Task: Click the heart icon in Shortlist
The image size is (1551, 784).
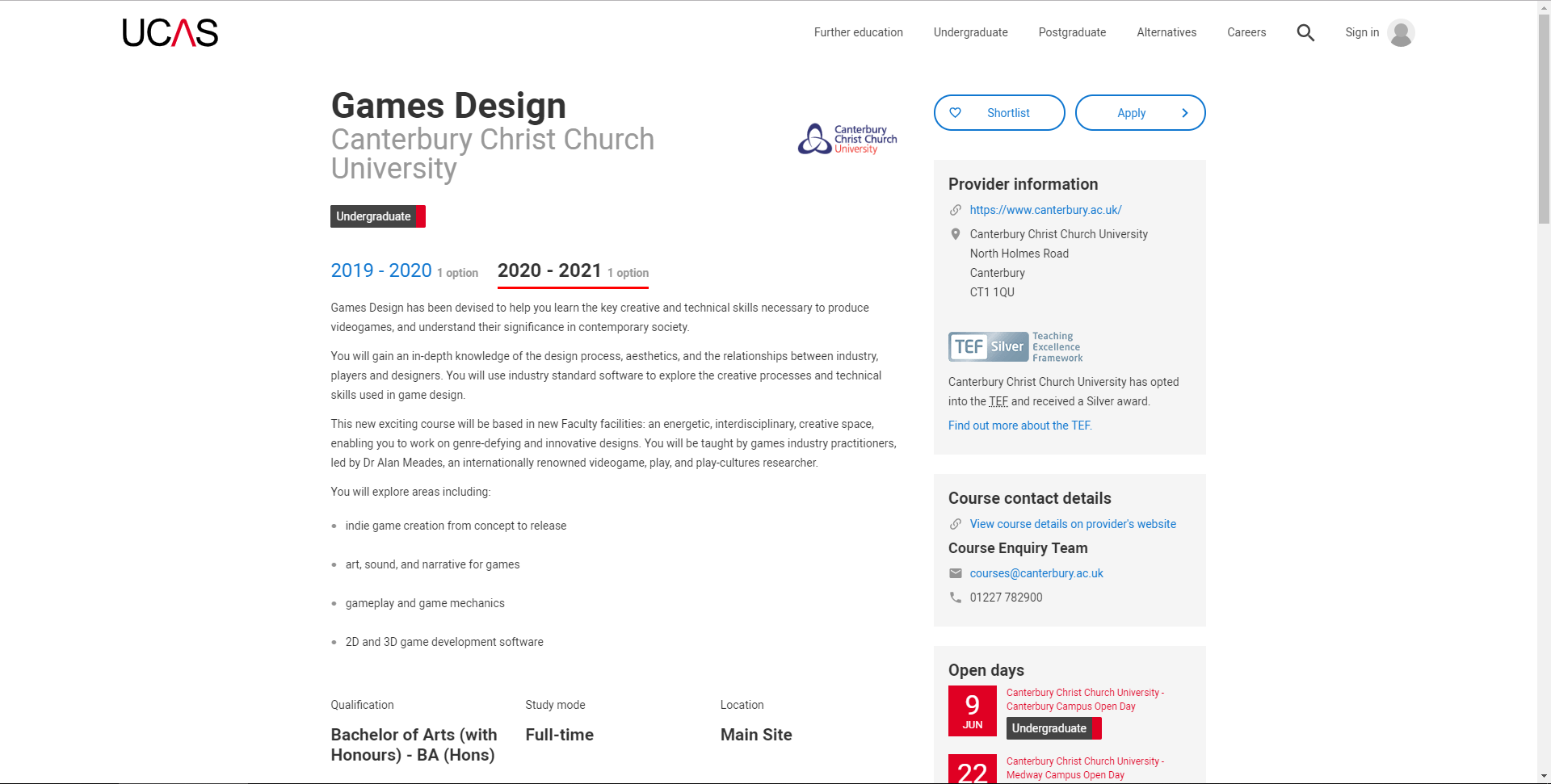Action: [956, 113]
